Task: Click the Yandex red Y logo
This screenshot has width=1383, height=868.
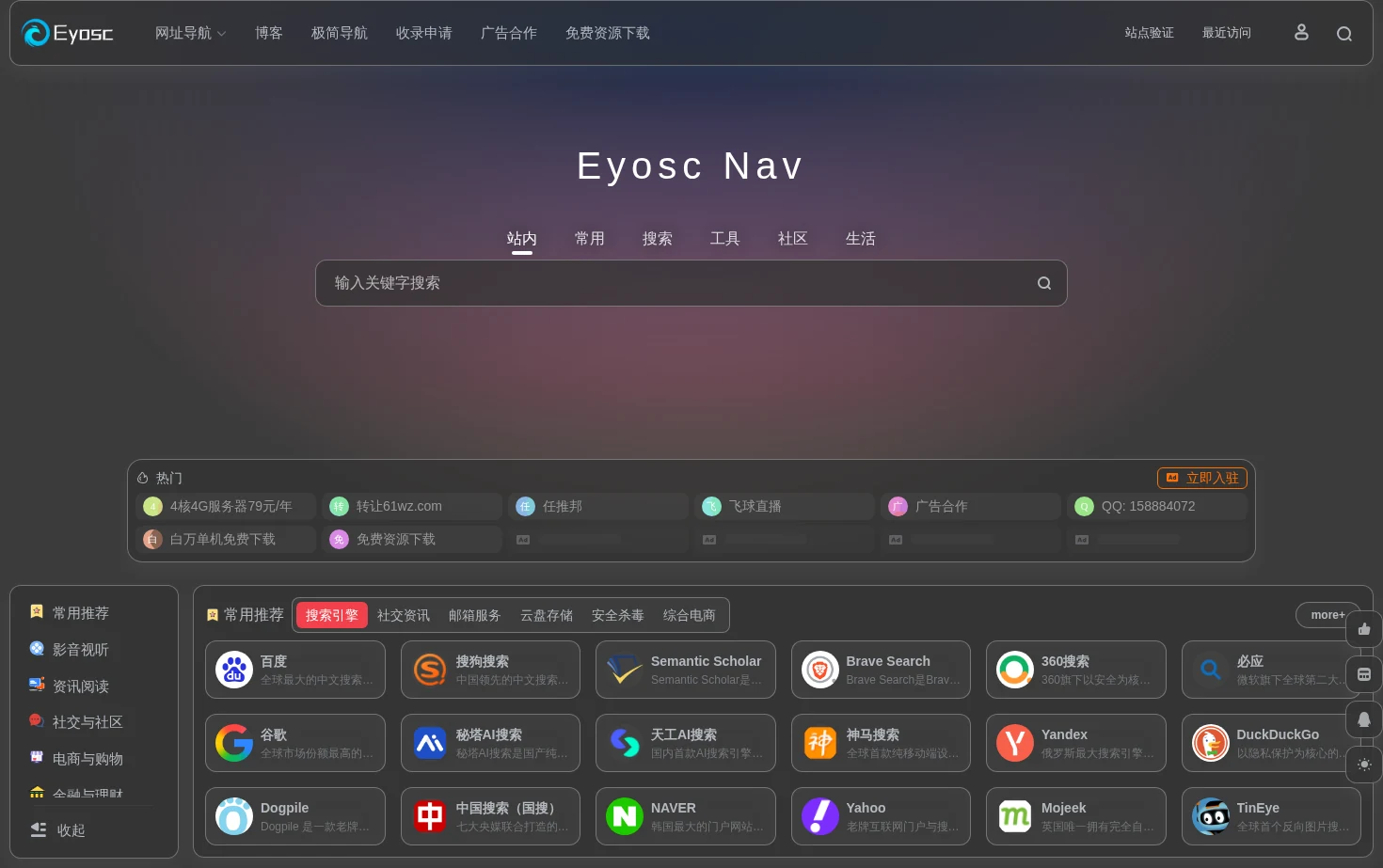Action: (x=1015, y=743)
